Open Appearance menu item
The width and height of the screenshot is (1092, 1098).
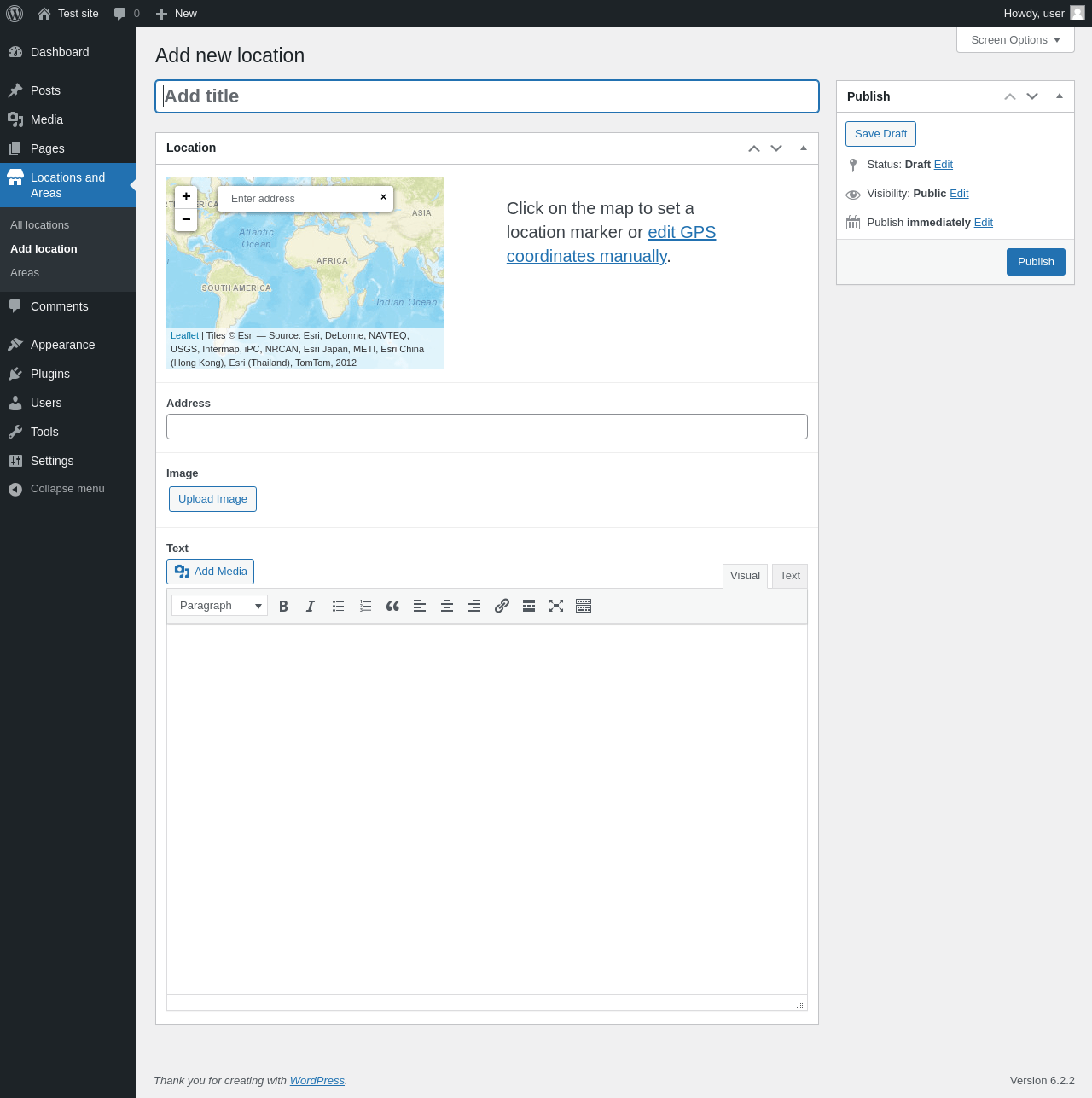pyautogui.click(x=68, y=345)
